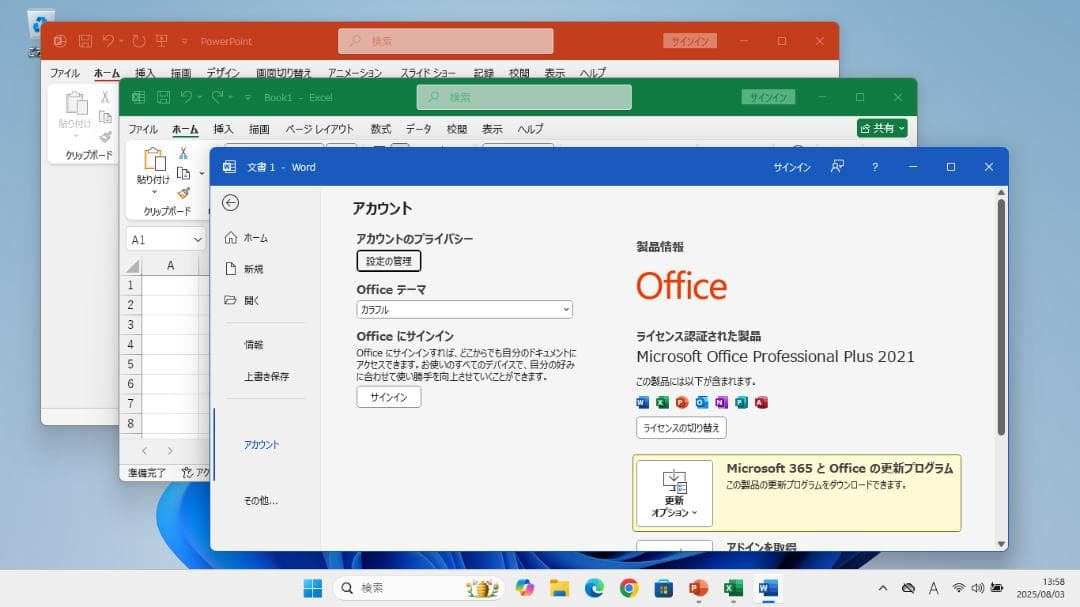Click the Word account page scrollbar
This screenshot has width=1080, height=607.
coord(1001,317)
